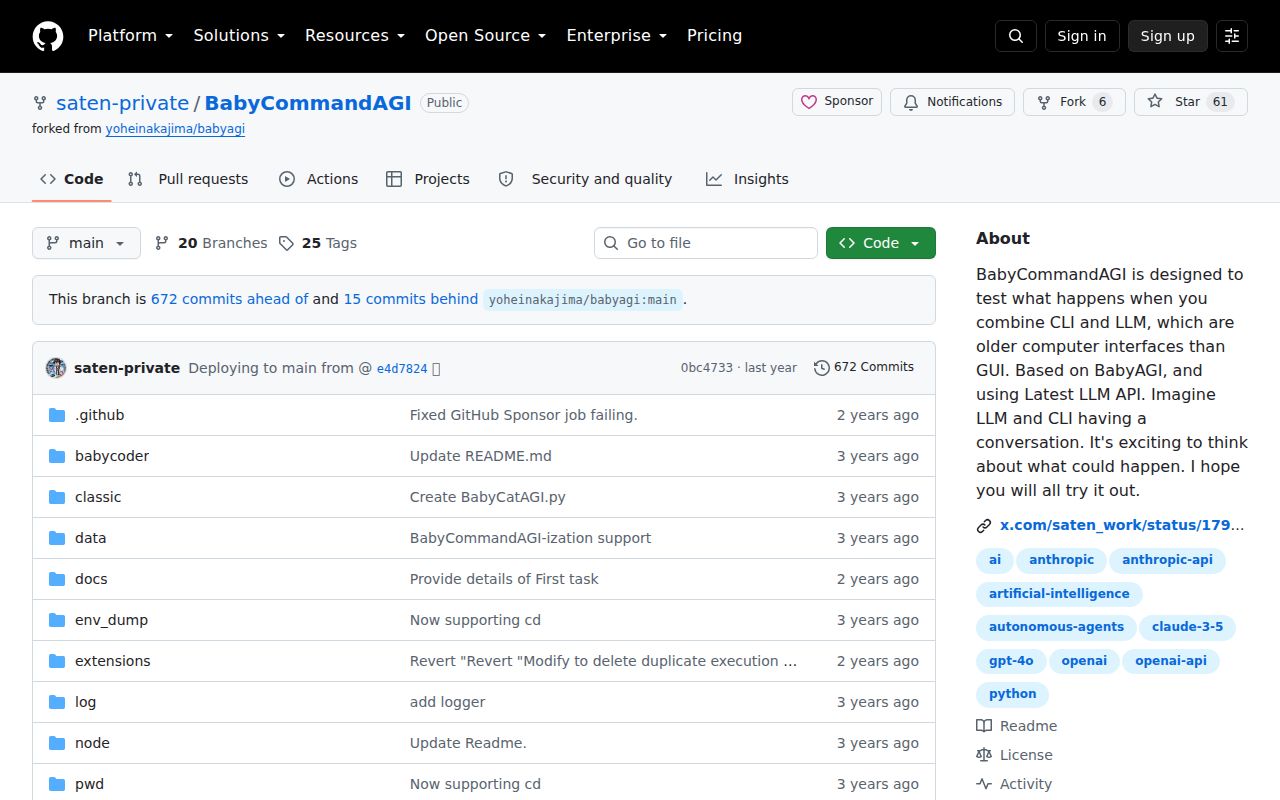Open License scale icon in About
This screenshot has width=1280, height=800.
click(x=984, y=755)
